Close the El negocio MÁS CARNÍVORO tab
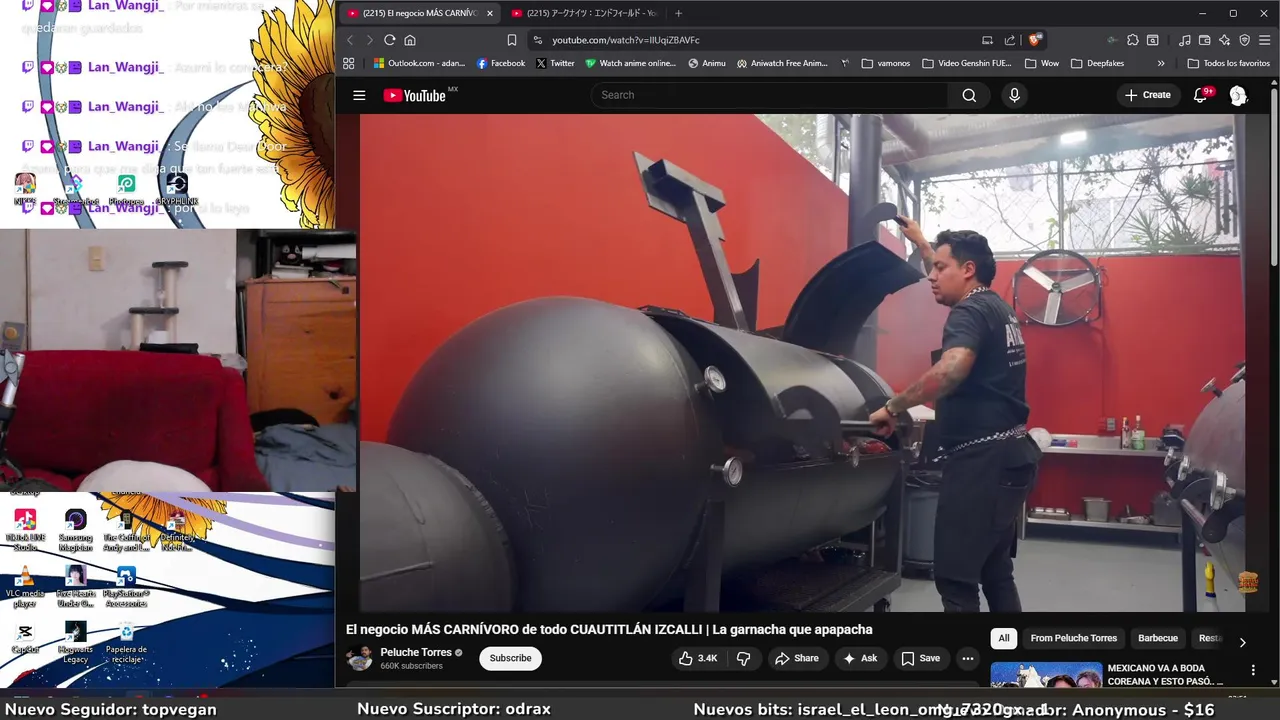 490,13
